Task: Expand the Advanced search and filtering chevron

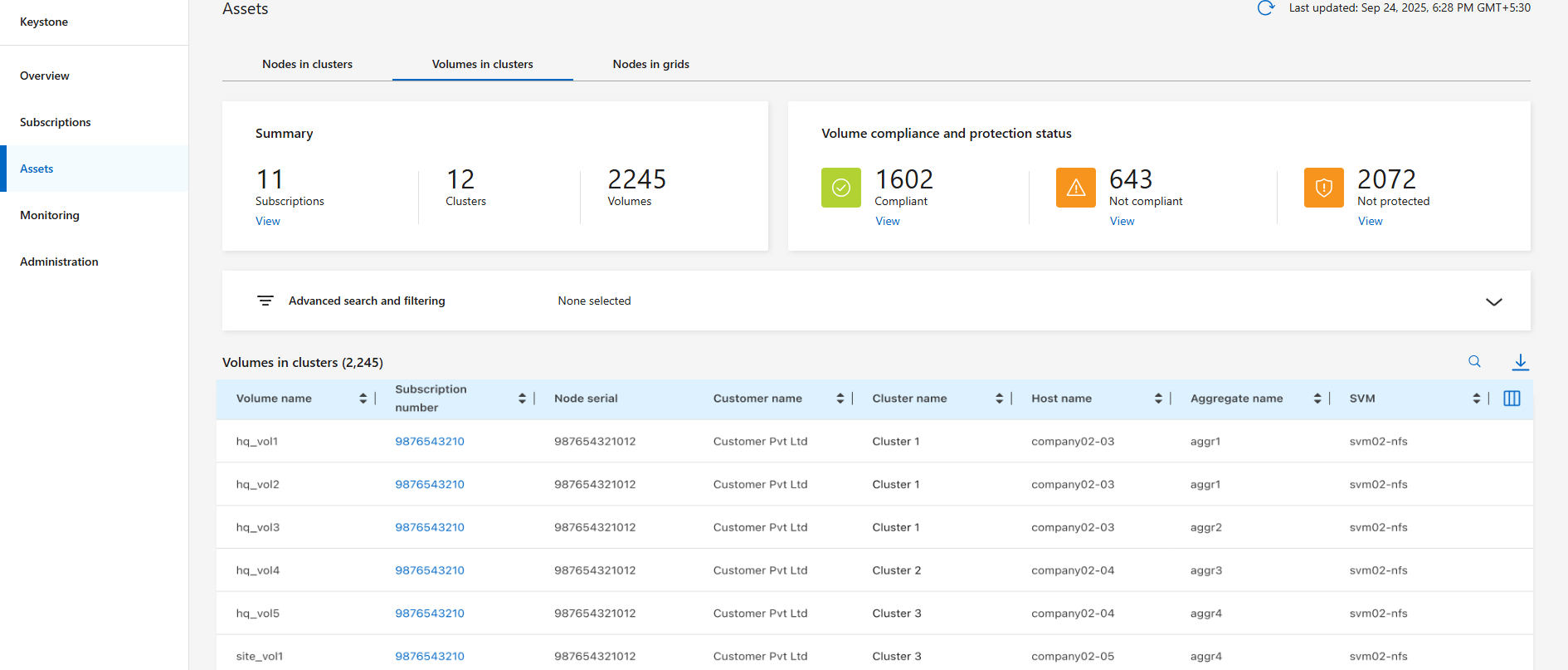Action: (x=1493, y=301)
